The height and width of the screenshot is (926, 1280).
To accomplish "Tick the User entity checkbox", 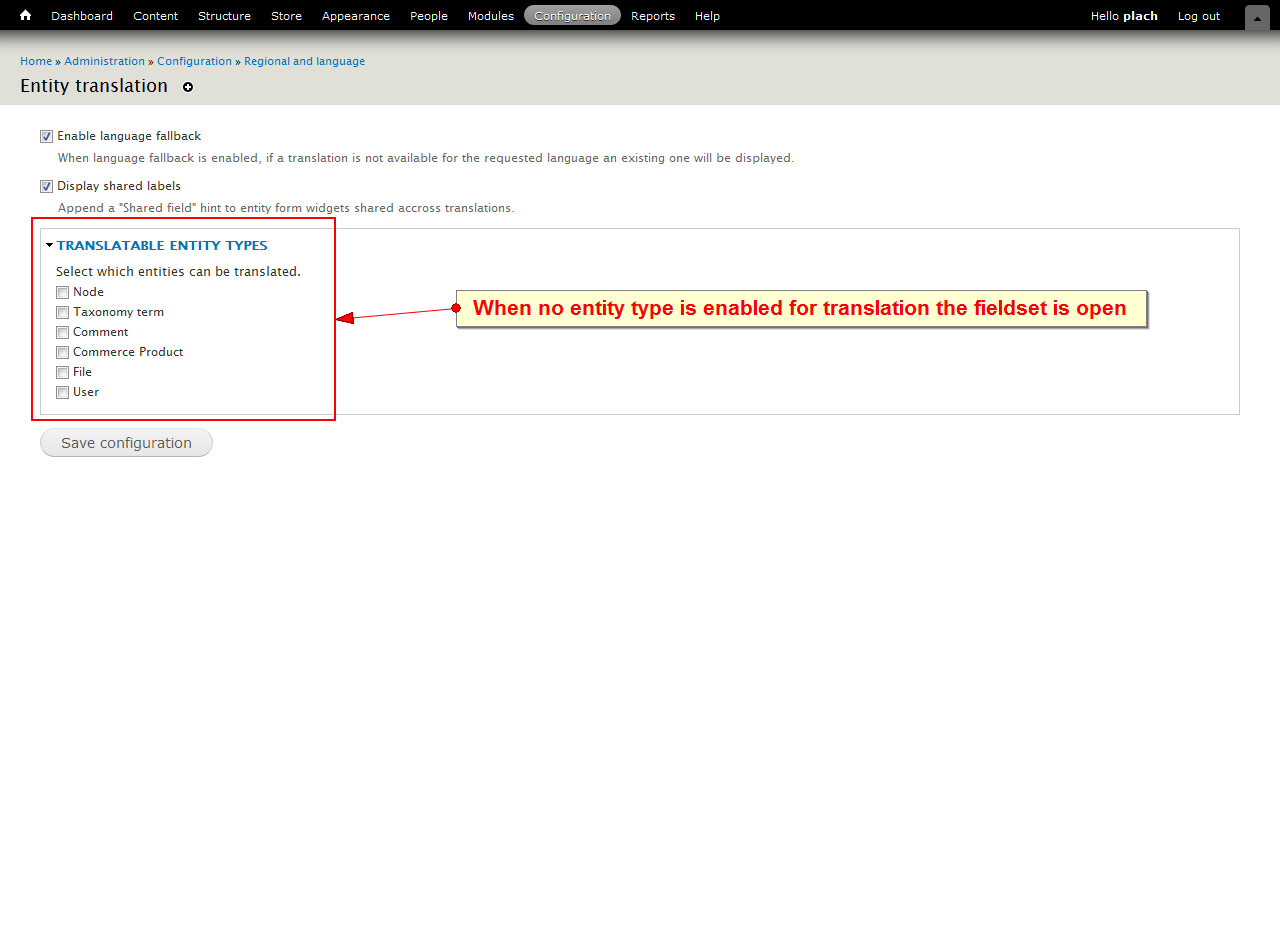I will coord(62,392).
